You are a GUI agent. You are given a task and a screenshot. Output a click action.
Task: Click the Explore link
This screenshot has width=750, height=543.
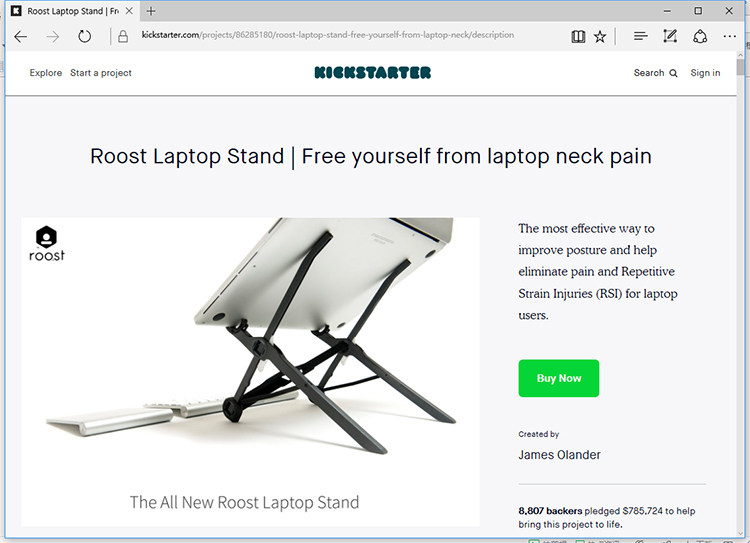46,73
